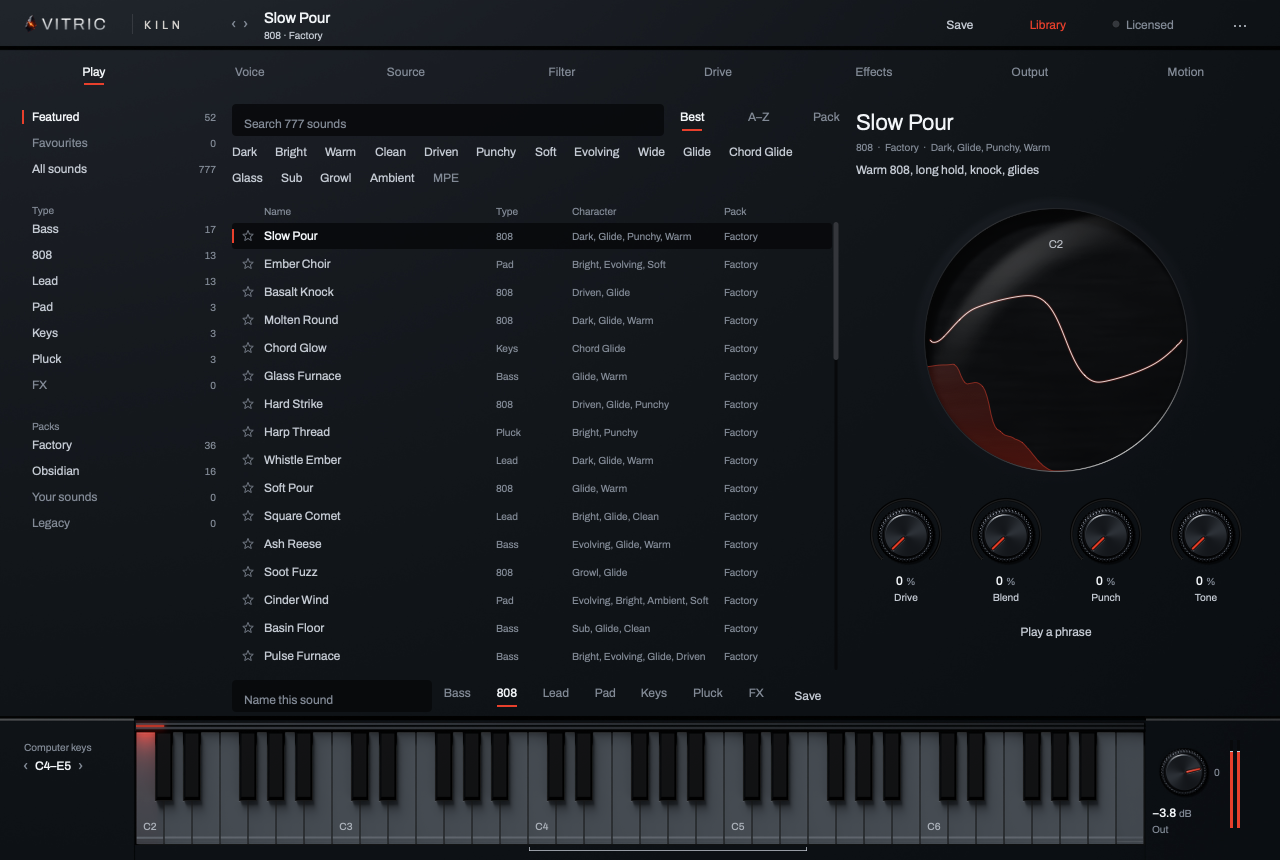Click the sound list scrollbar
Screen dimensions: 1280x860
[x=836, y=291]
